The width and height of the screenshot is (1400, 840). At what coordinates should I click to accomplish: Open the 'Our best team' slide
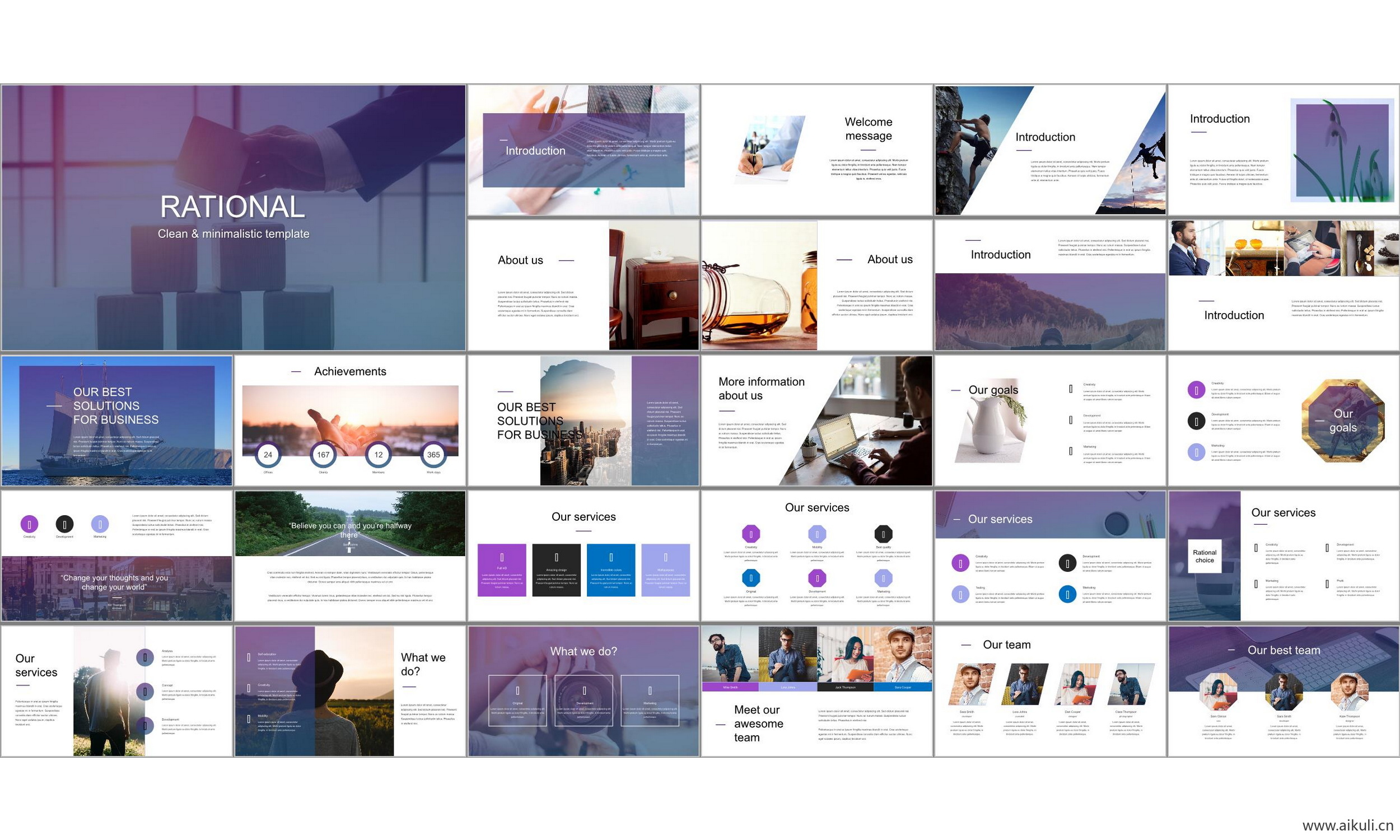click(x=1284, y=691)
